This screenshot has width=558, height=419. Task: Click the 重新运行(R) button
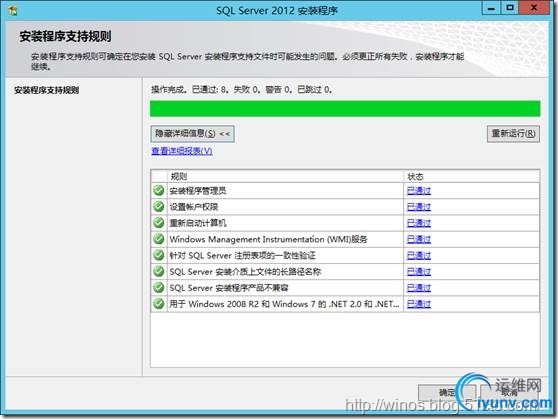(513, 134)
